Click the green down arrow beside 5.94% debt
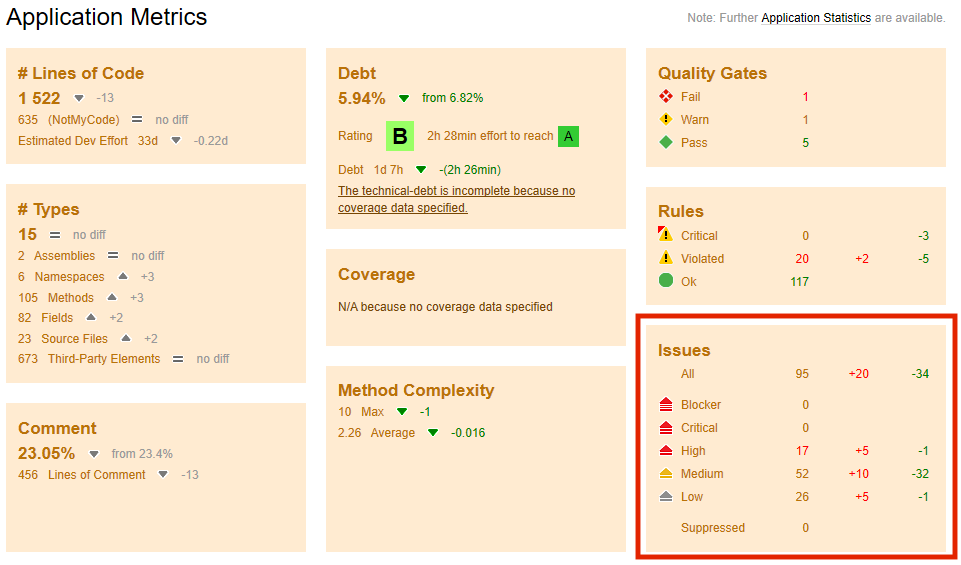The image size is (961, 565). [x=404, y=98]
